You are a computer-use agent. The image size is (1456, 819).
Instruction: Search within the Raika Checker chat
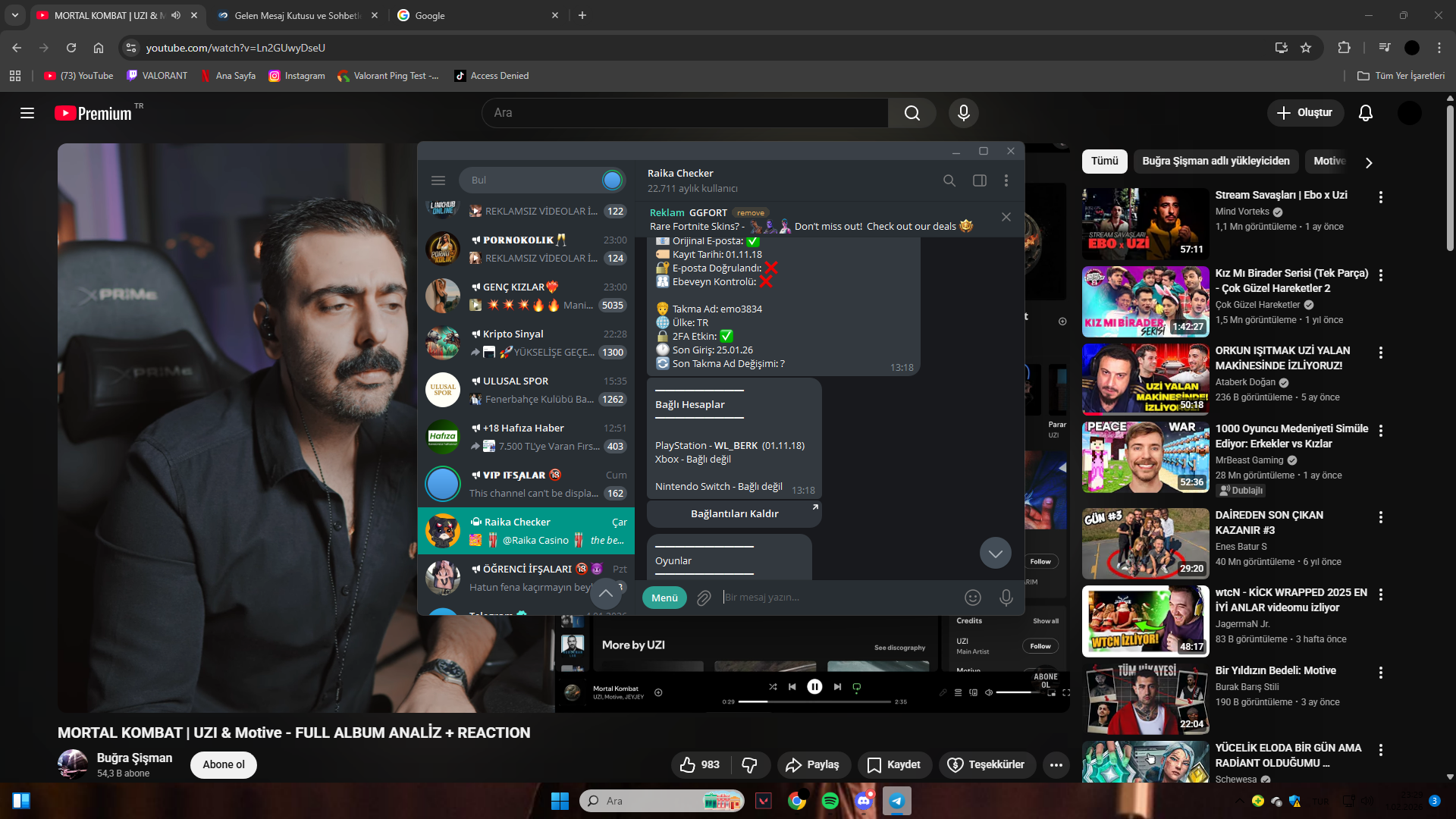point(949,180)
